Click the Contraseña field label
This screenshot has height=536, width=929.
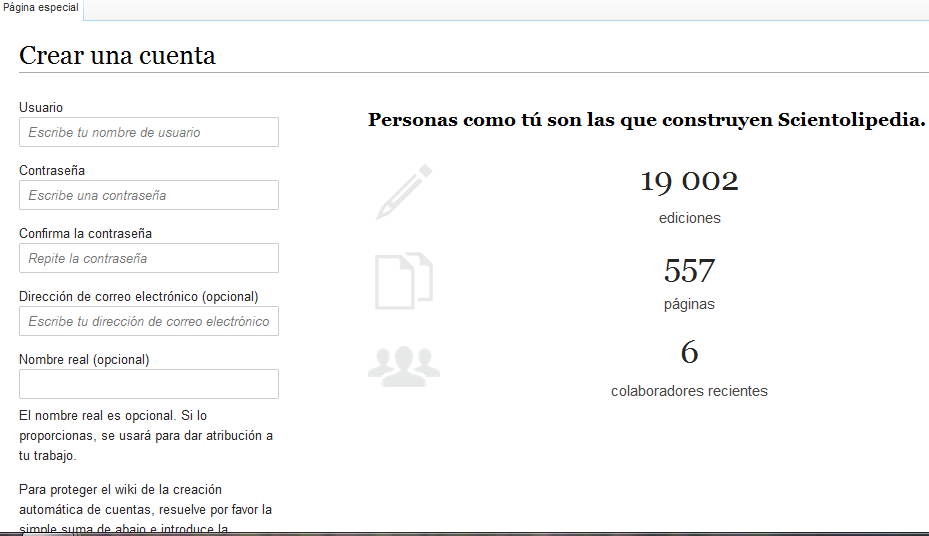pyautogui.click(x=52, y=171)
